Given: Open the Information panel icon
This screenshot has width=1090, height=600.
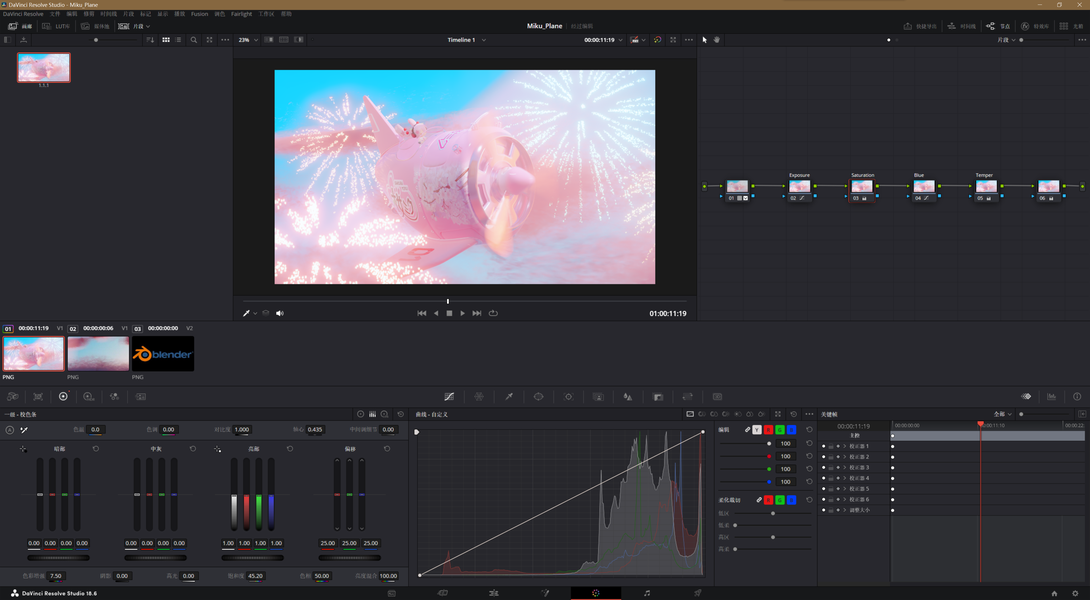Looking at the screenshot, I should [1077, 396].
